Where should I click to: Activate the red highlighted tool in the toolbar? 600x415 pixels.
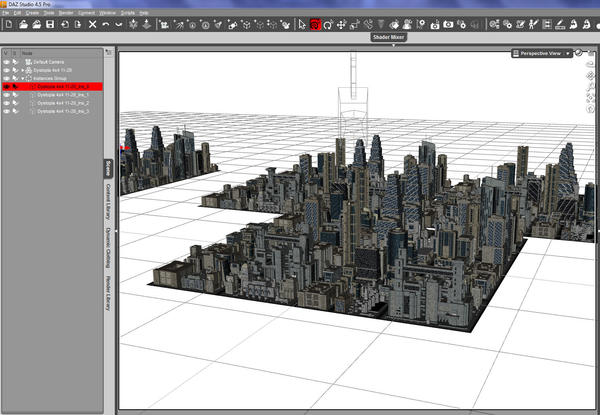(314, 23)
